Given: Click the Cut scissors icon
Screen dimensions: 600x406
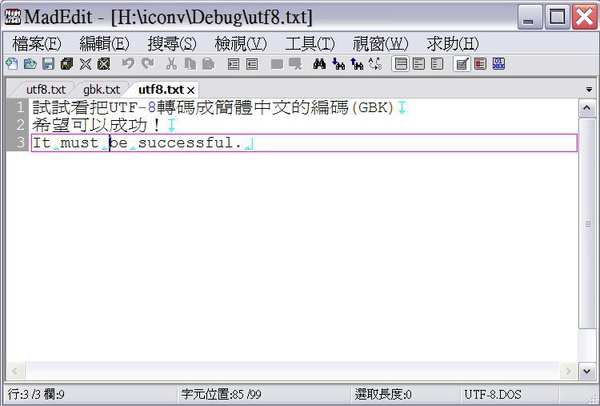Looking at the screenshot, I should pos(172,64).
